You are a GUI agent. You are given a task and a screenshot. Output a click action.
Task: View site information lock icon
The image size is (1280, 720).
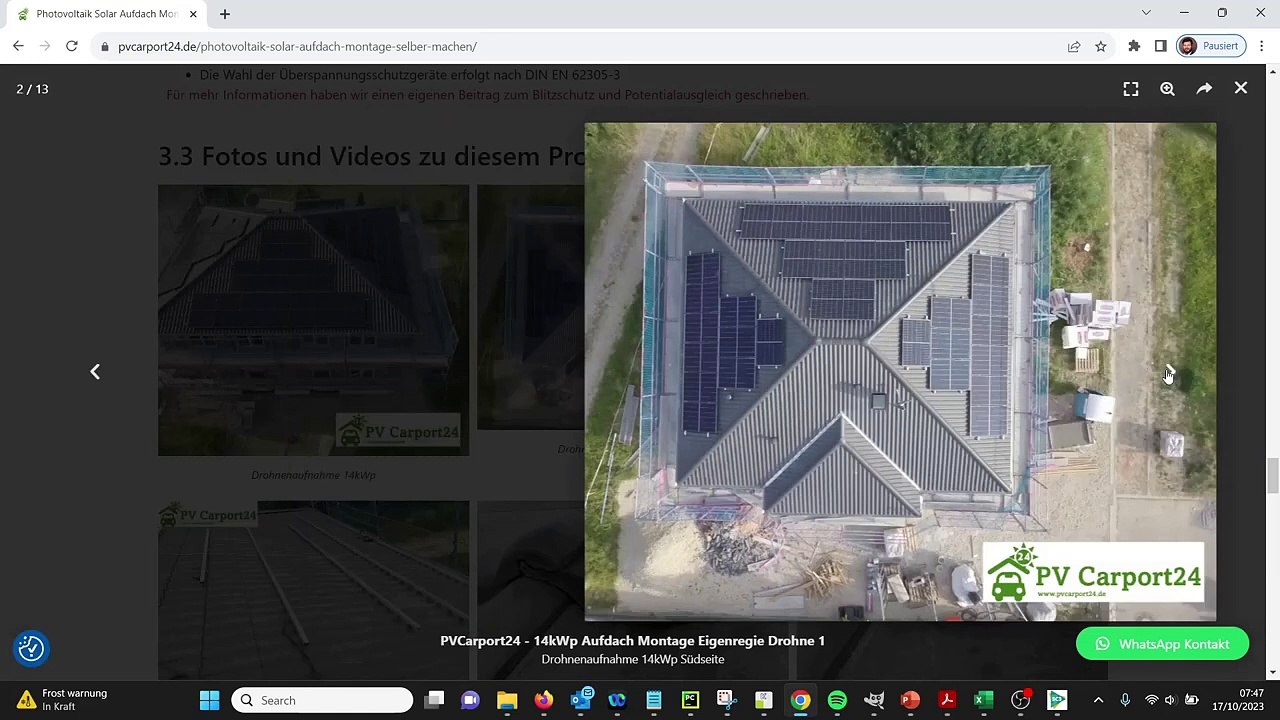(x=105, y=47)
